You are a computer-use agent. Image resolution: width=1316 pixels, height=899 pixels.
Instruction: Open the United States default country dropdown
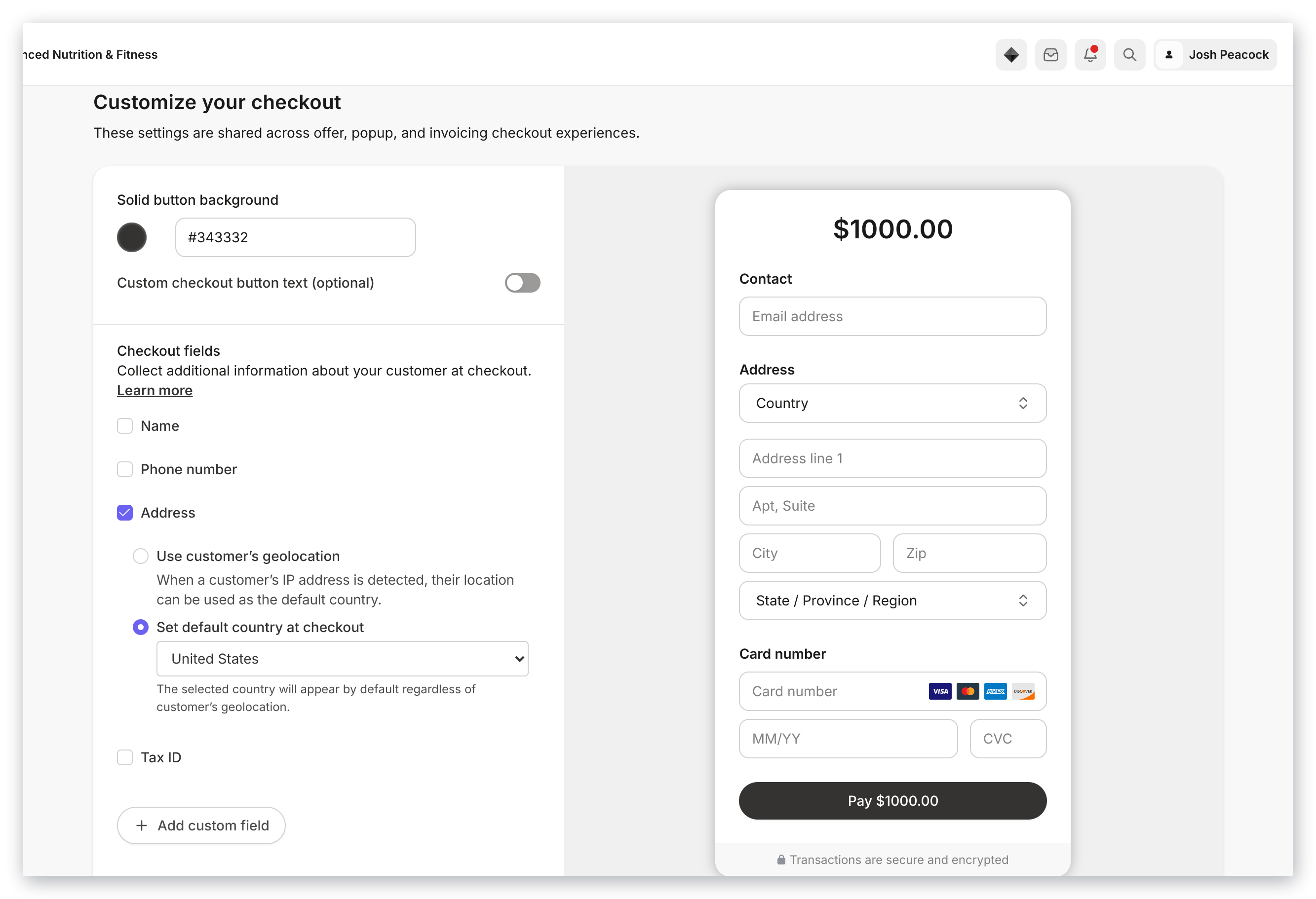[x=342, y=659]
